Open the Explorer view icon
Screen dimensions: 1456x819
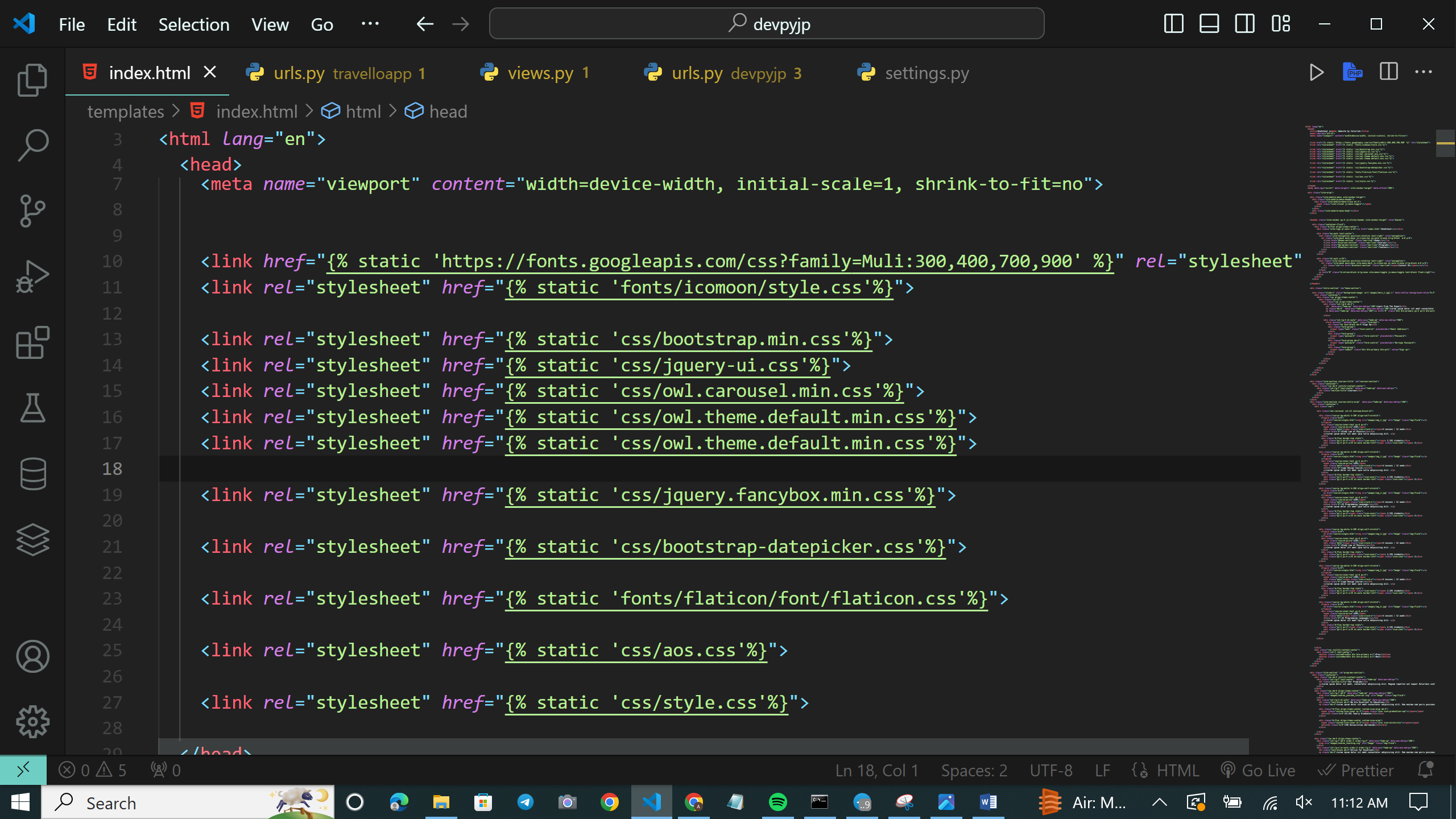(32, 80)
